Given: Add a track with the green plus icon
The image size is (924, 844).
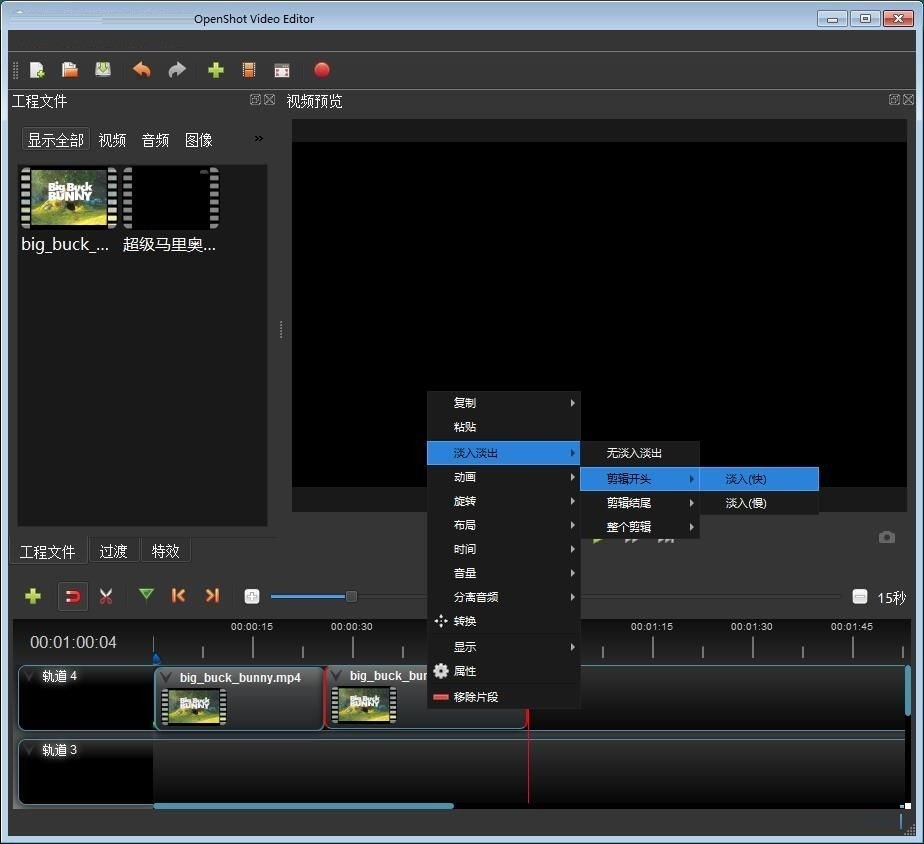Looking at the screenshot, I should pos(33,596).
